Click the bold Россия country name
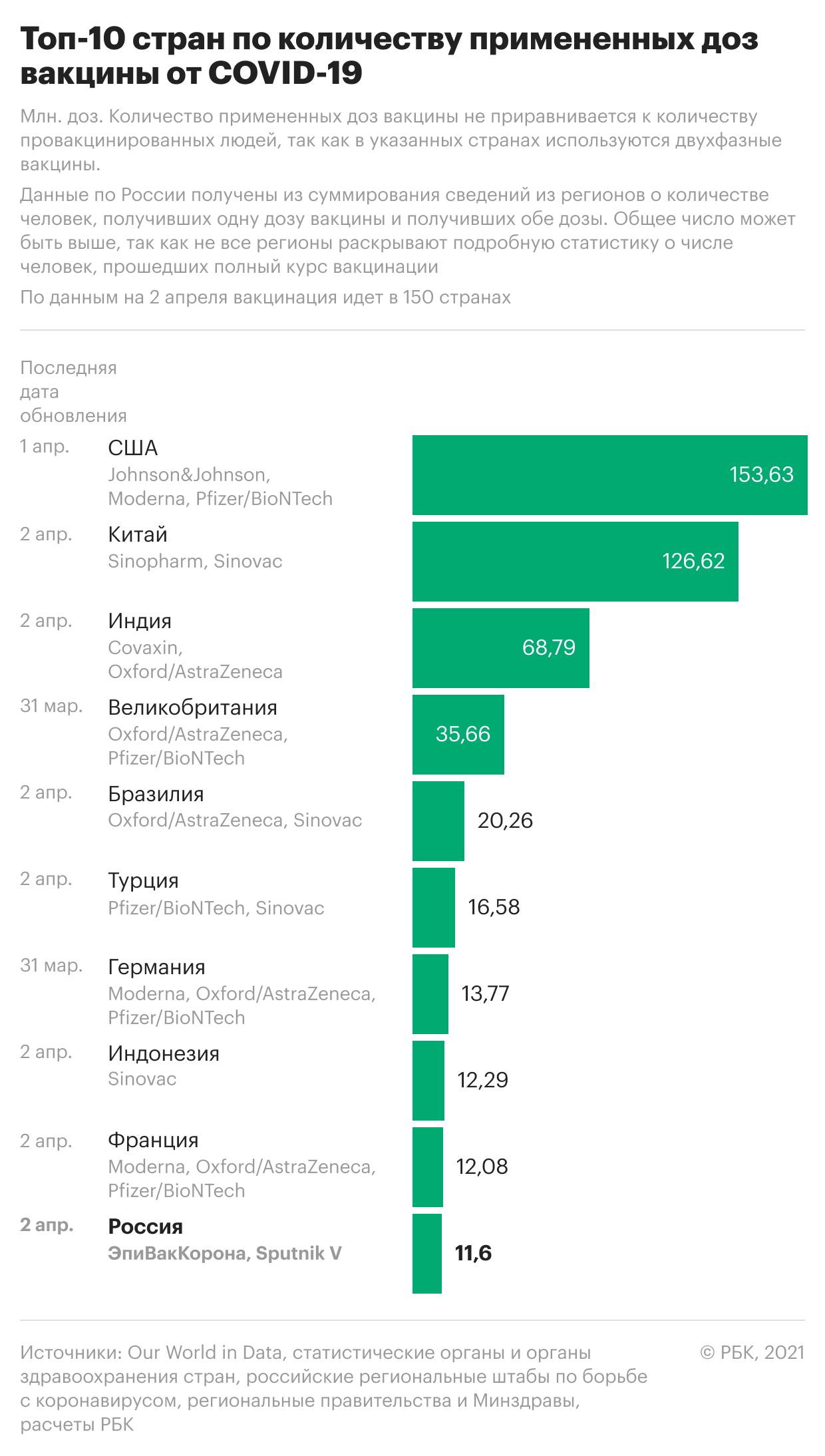825x1456 pixels. click(x=146, y=1226)
